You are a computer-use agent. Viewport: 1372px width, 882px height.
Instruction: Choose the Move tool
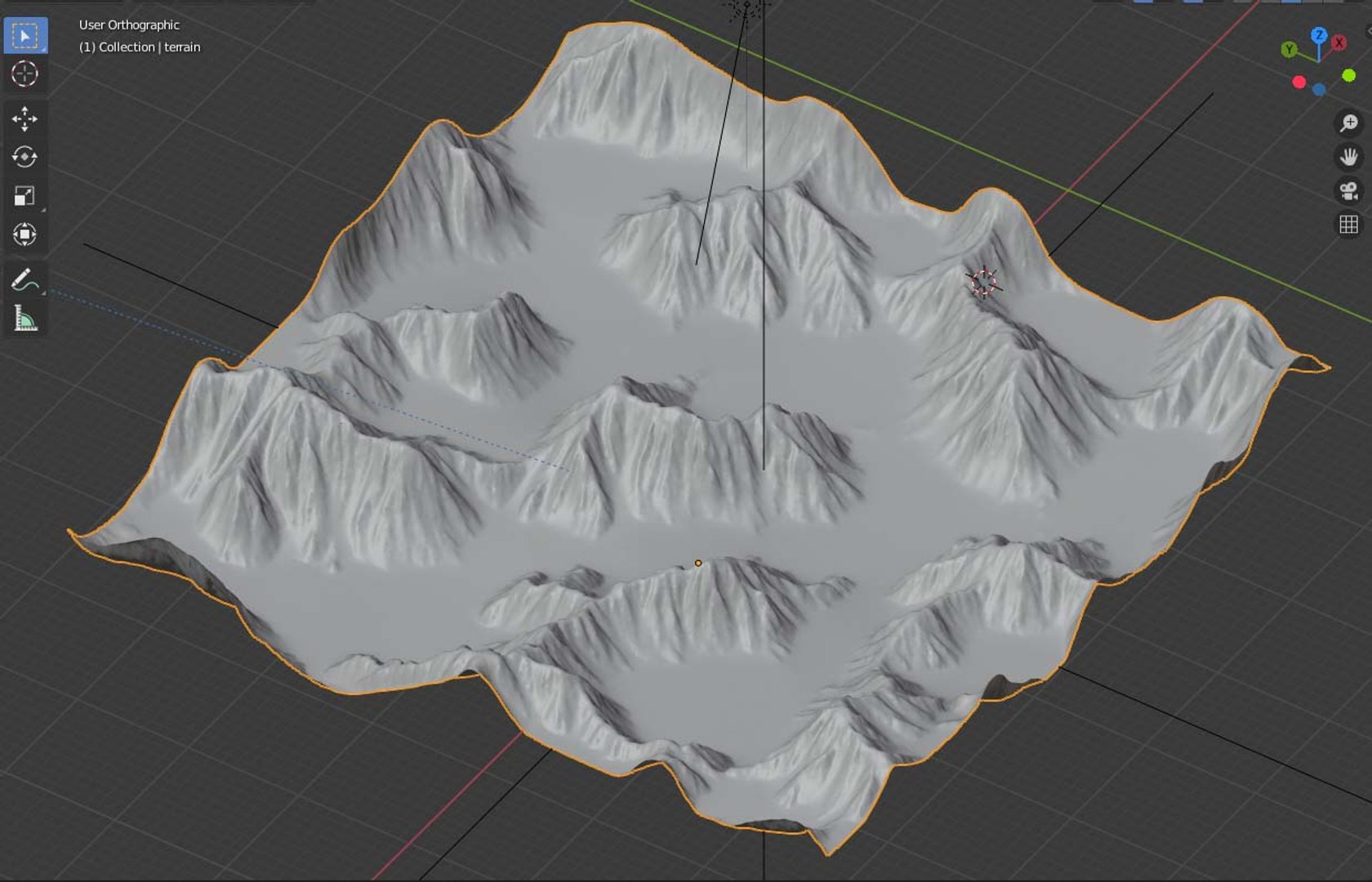25,119
